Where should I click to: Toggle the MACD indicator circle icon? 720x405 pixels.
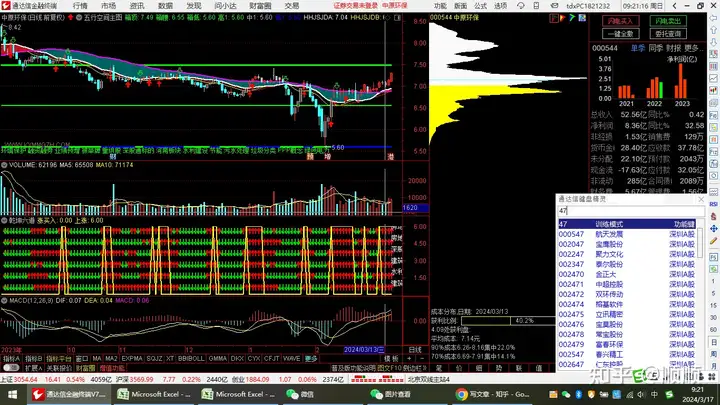pyautogui.click(x=4, y=301)
